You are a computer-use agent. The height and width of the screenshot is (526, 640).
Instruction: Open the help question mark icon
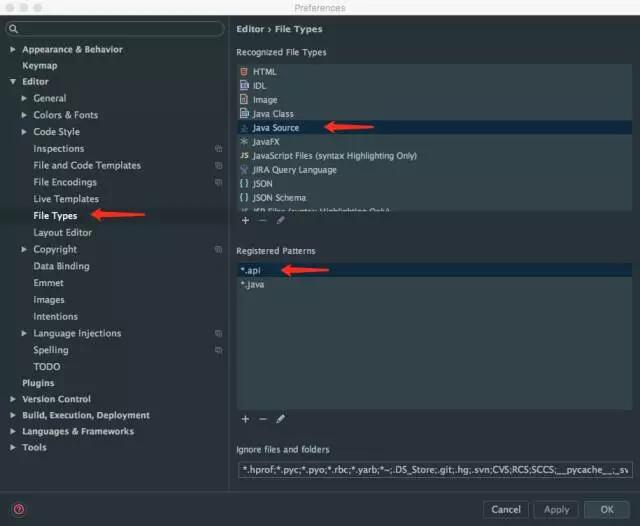(x=19, y=509)
